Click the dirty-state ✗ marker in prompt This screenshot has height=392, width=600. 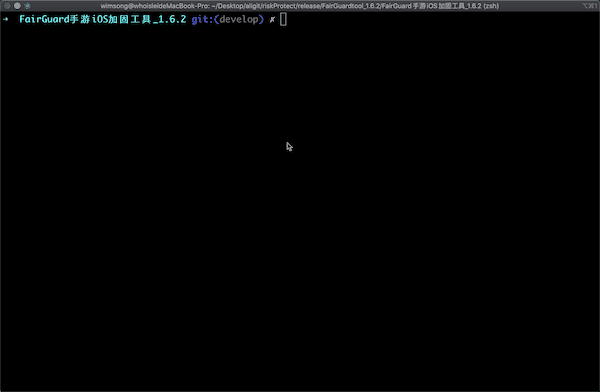272,20
